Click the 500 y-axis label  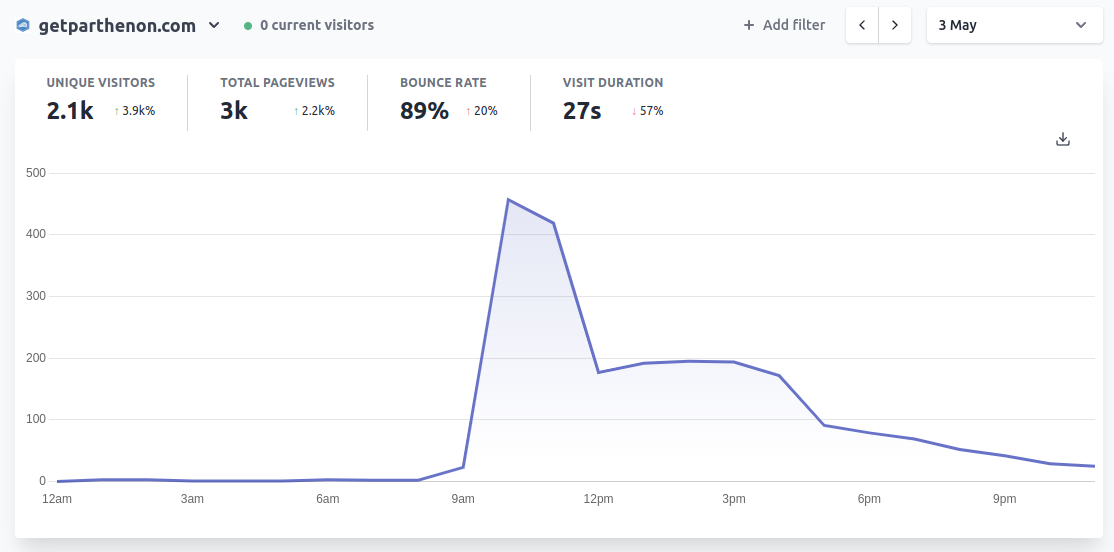(37, 173)
